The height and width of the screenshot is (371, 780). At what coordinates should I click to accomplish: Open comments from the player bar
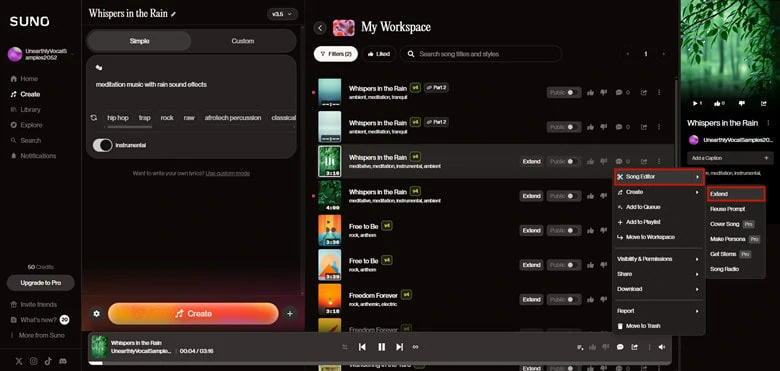point(620,347)
